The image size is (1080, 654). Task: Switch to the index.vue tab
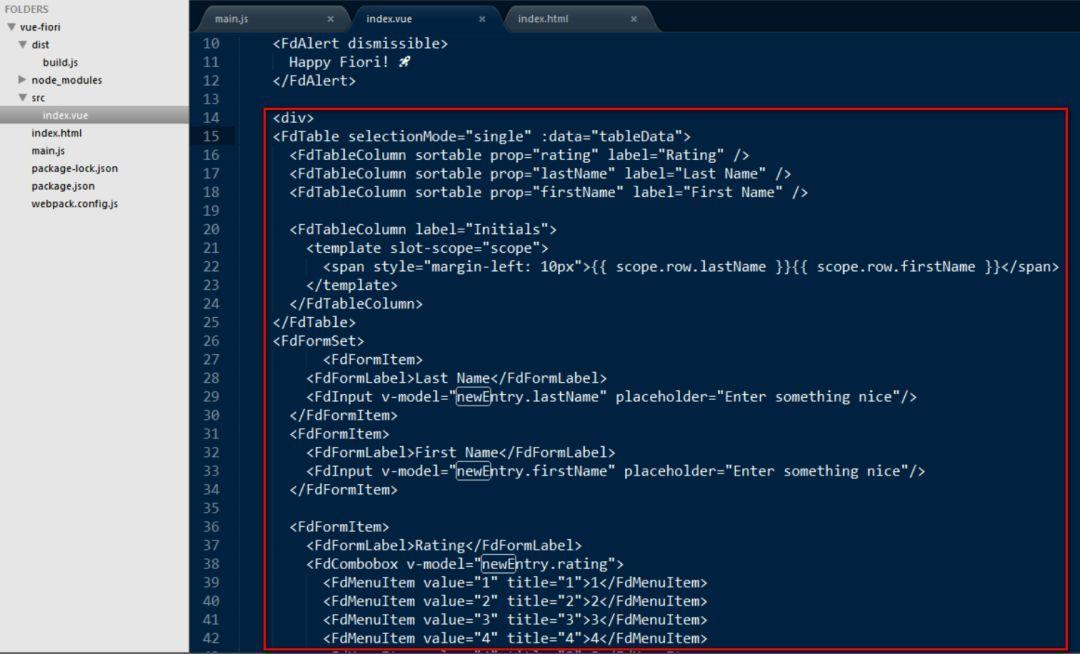pyautogui.click(x=388, y=19)
